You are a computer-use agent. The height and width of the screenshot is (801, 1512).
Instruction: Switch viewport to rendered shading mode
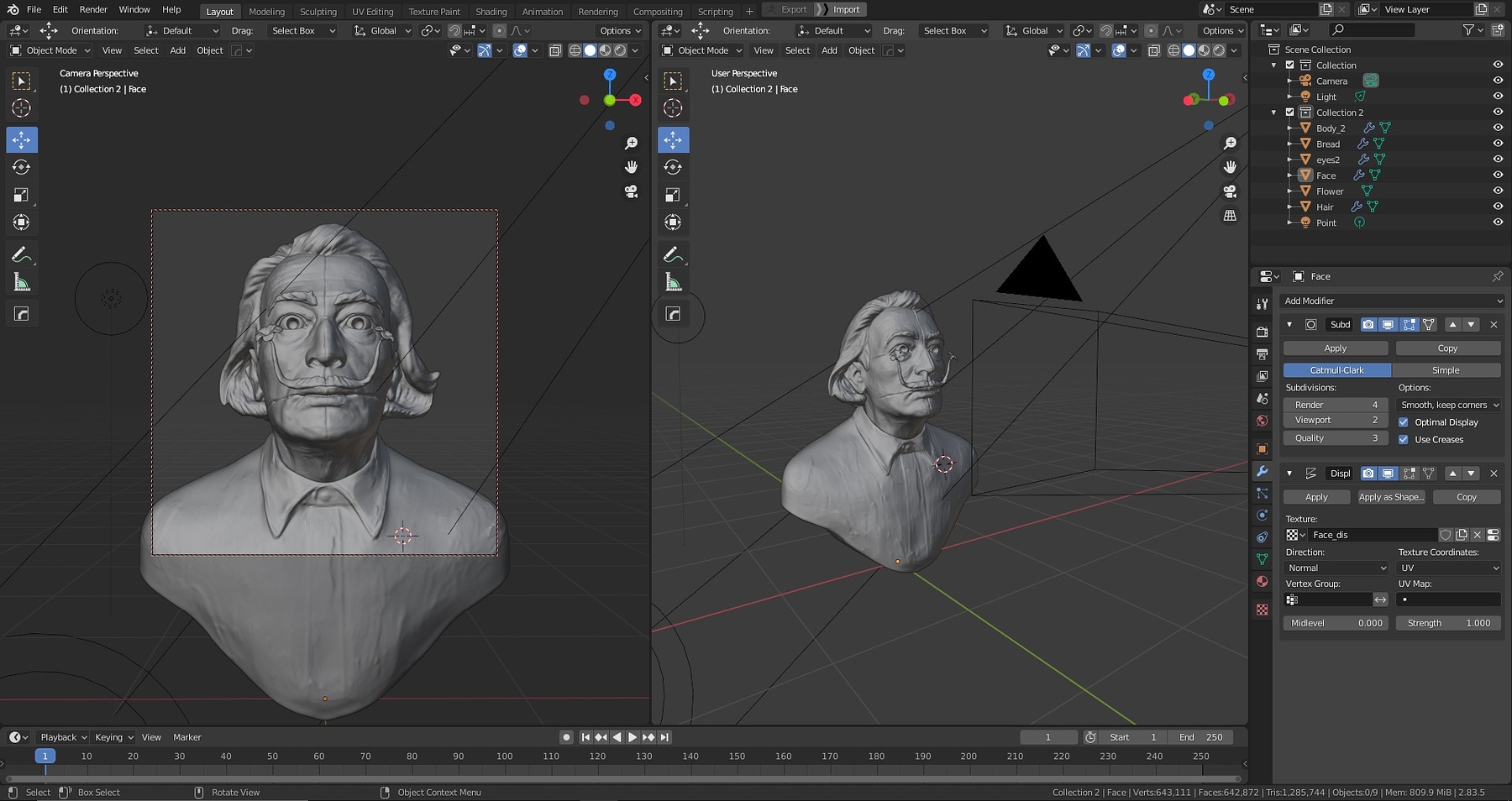pos(620,50)
